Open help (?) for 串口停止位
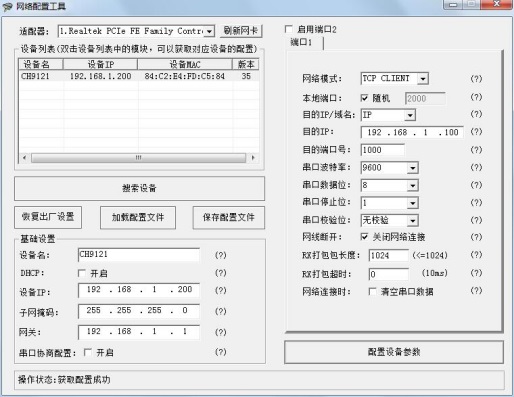 (x=476, y=202)
